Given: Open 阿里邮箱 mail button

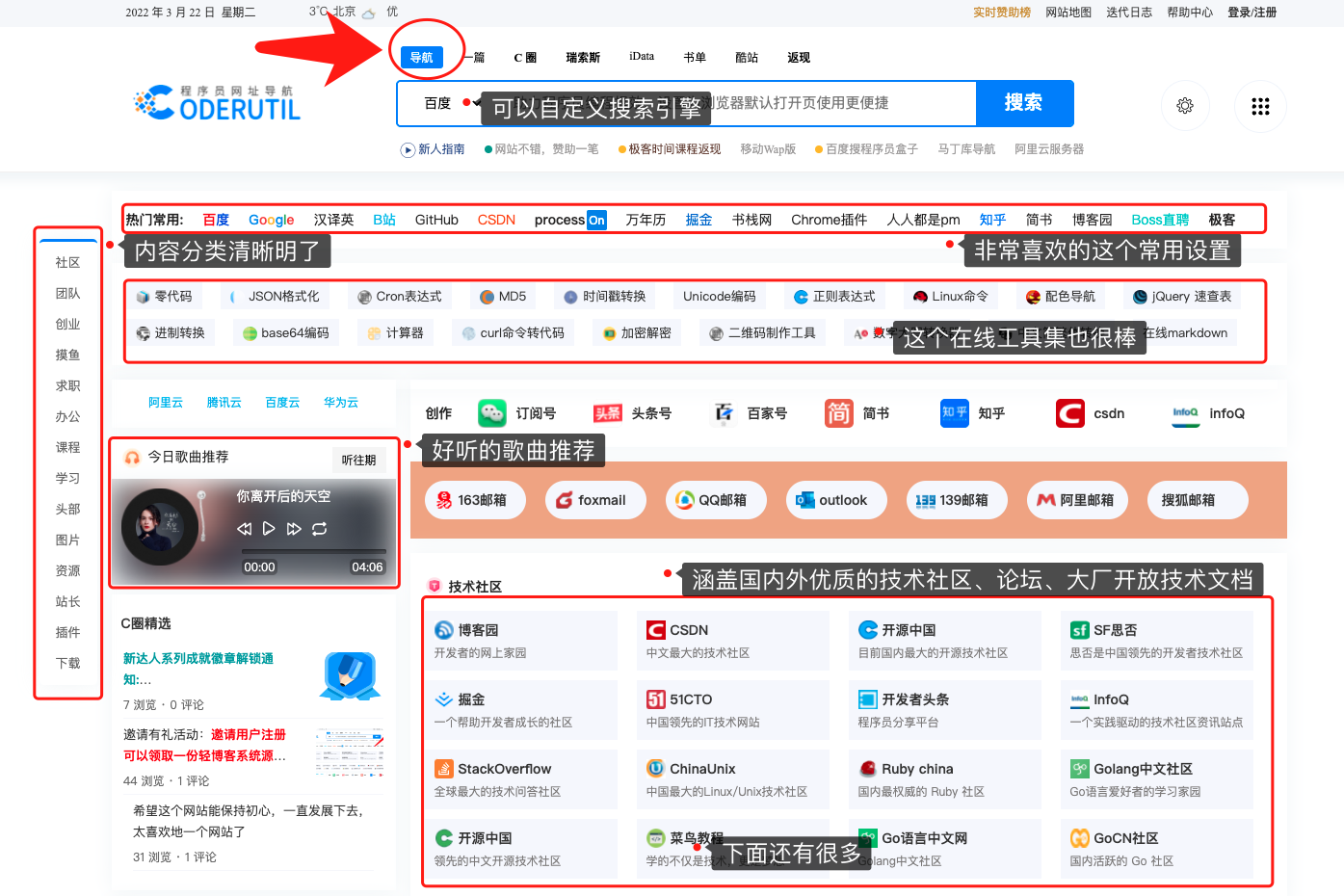Looking at the screenshot, I should coord(1078,500).
